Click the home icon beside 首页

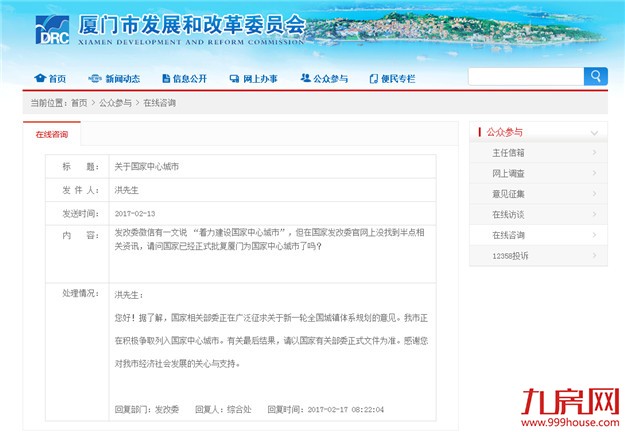point(40,78)
